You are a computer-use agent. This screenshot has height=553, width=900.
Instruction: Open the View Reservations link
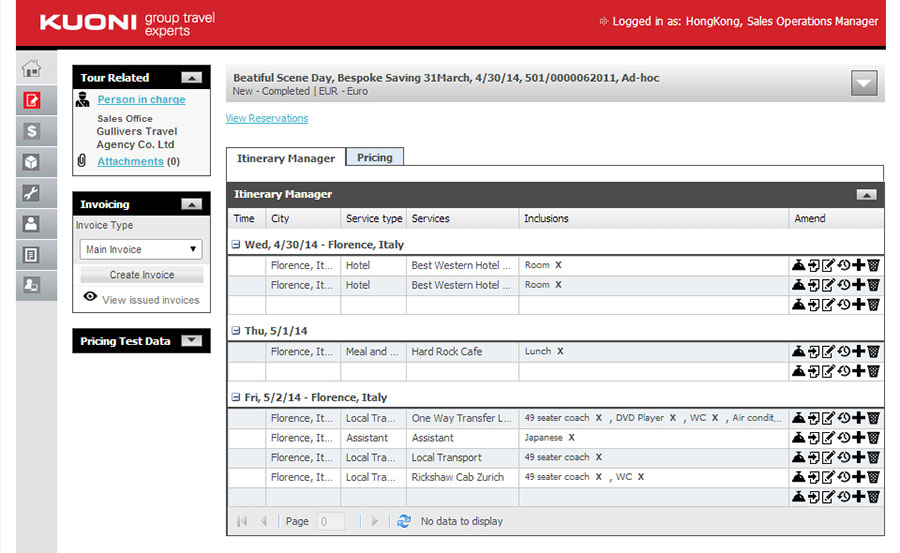[x=267, y=118]
